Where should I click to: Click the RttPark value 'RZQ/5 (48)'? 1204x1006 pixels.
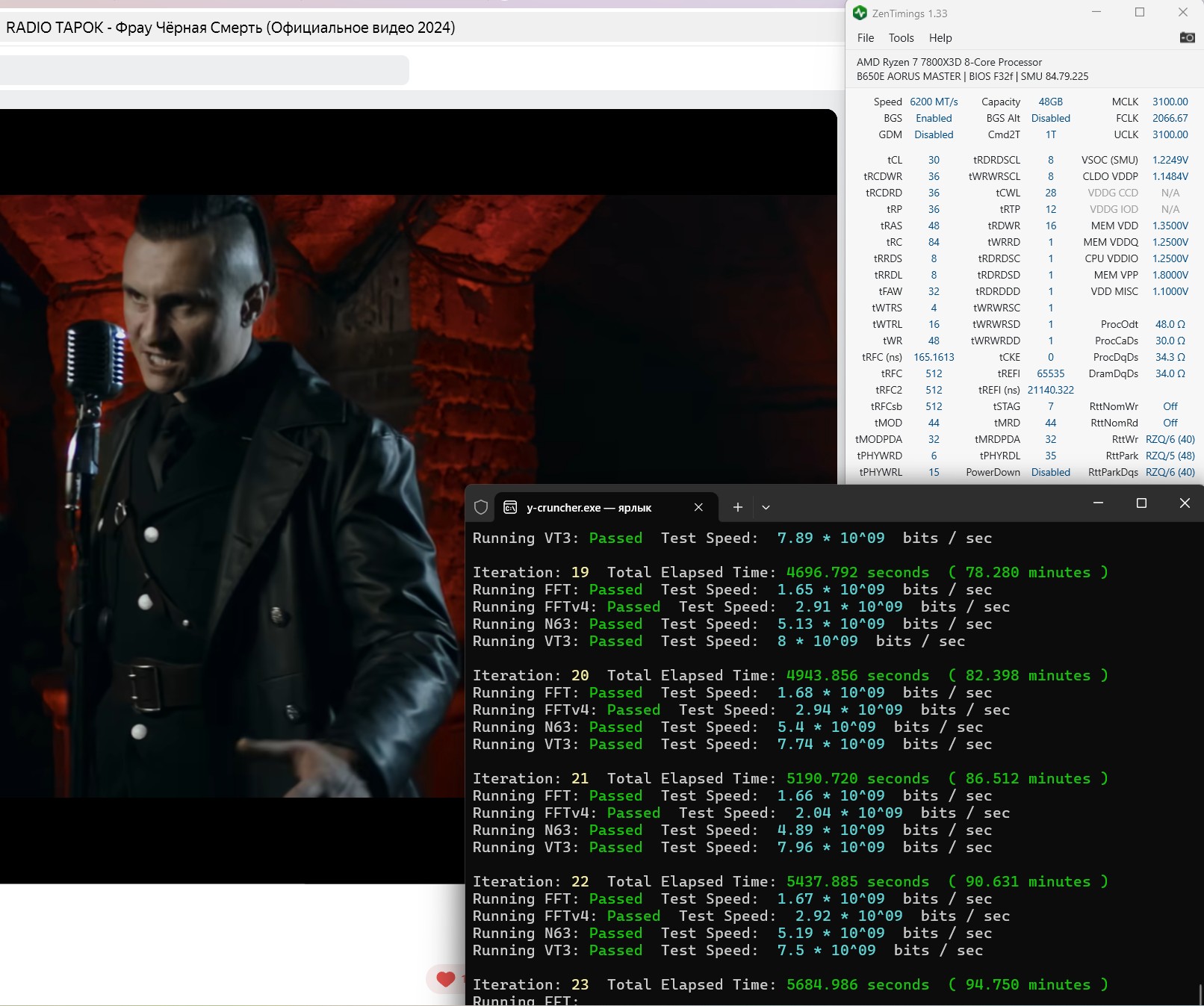click(x=1170, y=456)
